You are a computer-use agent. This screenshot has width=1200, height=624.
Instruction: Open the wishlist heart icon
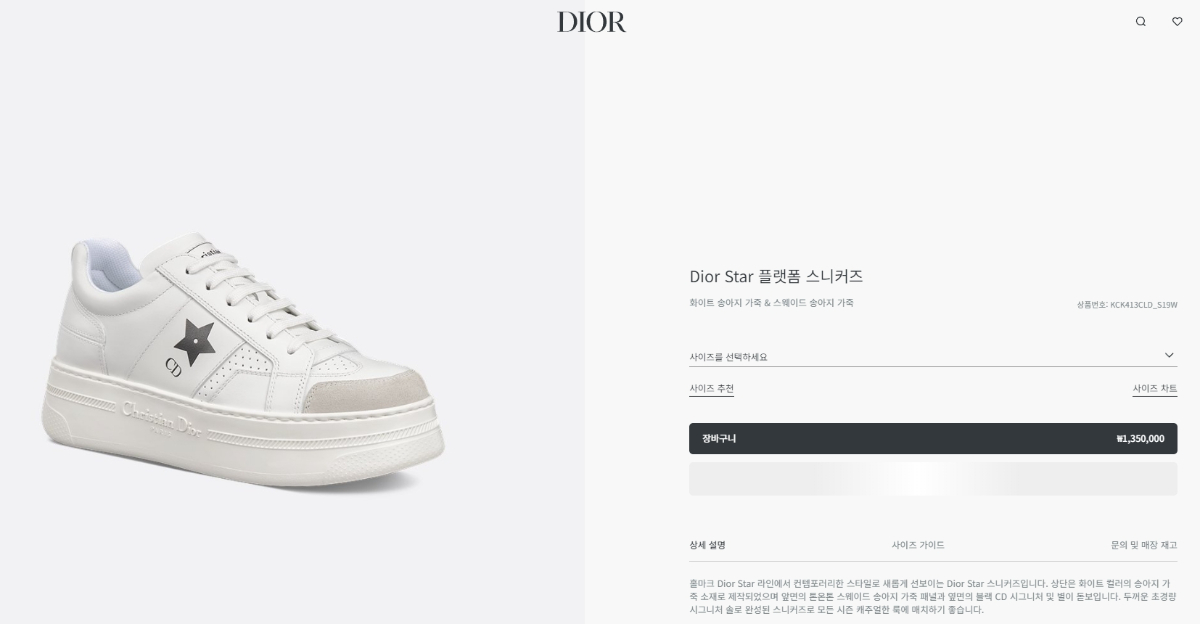1177,21
